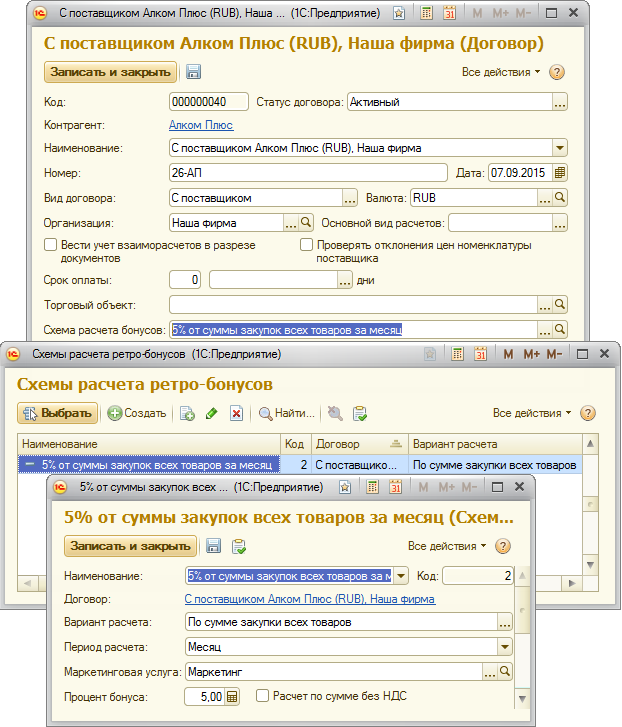The height and width of the screenshot is (727, 622).
Task: Sort by Договор column header
Action: click(360, 444)
